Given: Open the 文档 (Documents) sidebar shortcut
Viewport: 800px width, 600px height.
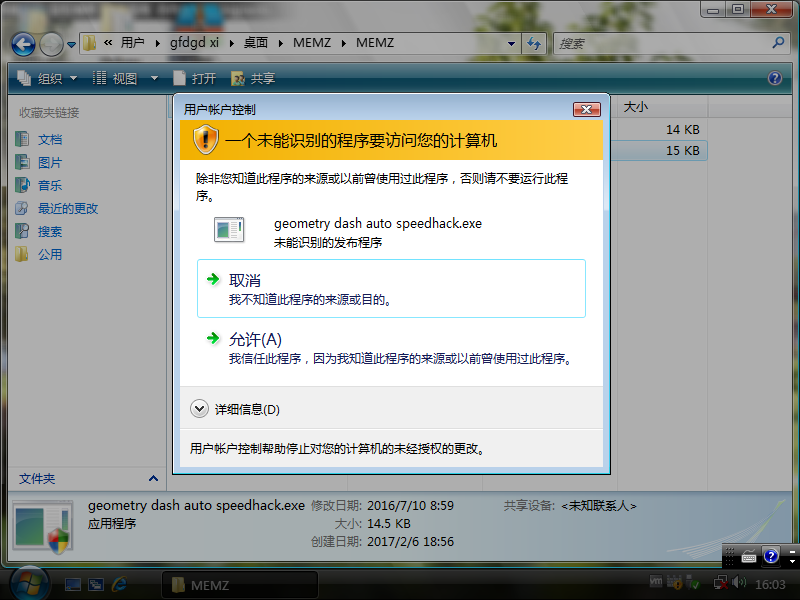Looking at the screenshot, I should pos(50,141).
